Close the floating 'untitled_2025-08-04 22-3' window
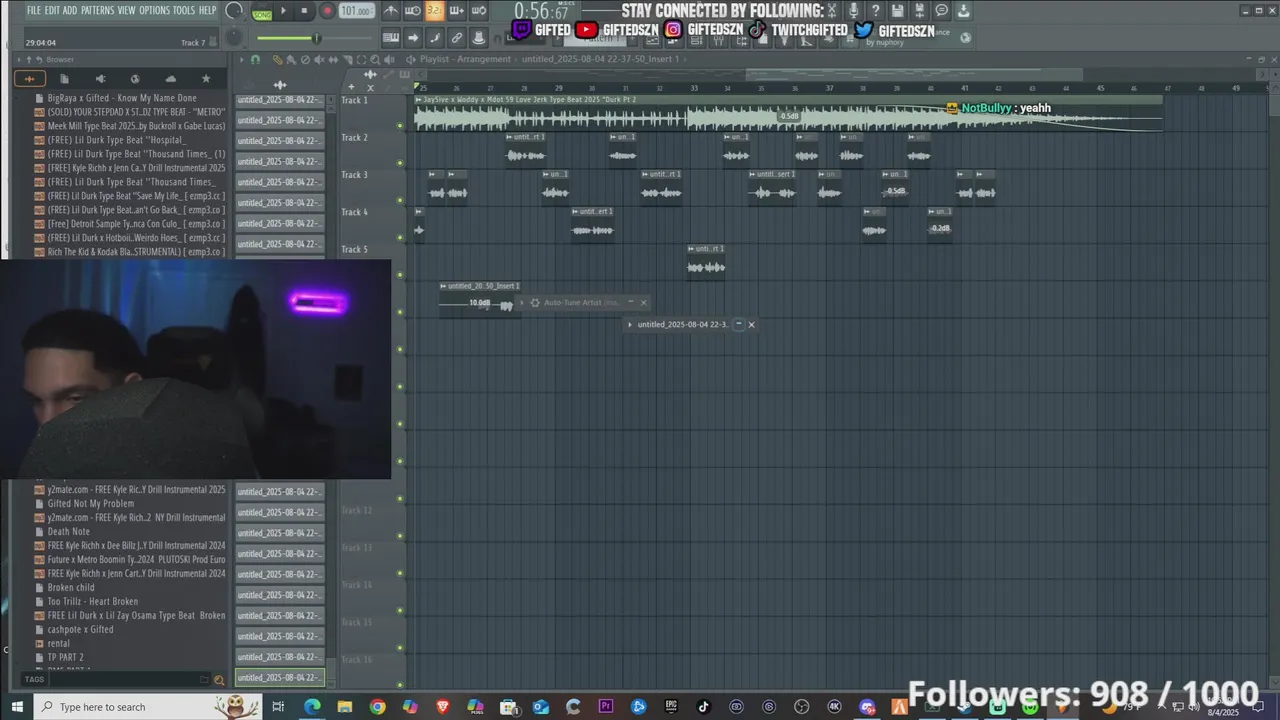Screen dimensions: 1280x720 [751, 324]
